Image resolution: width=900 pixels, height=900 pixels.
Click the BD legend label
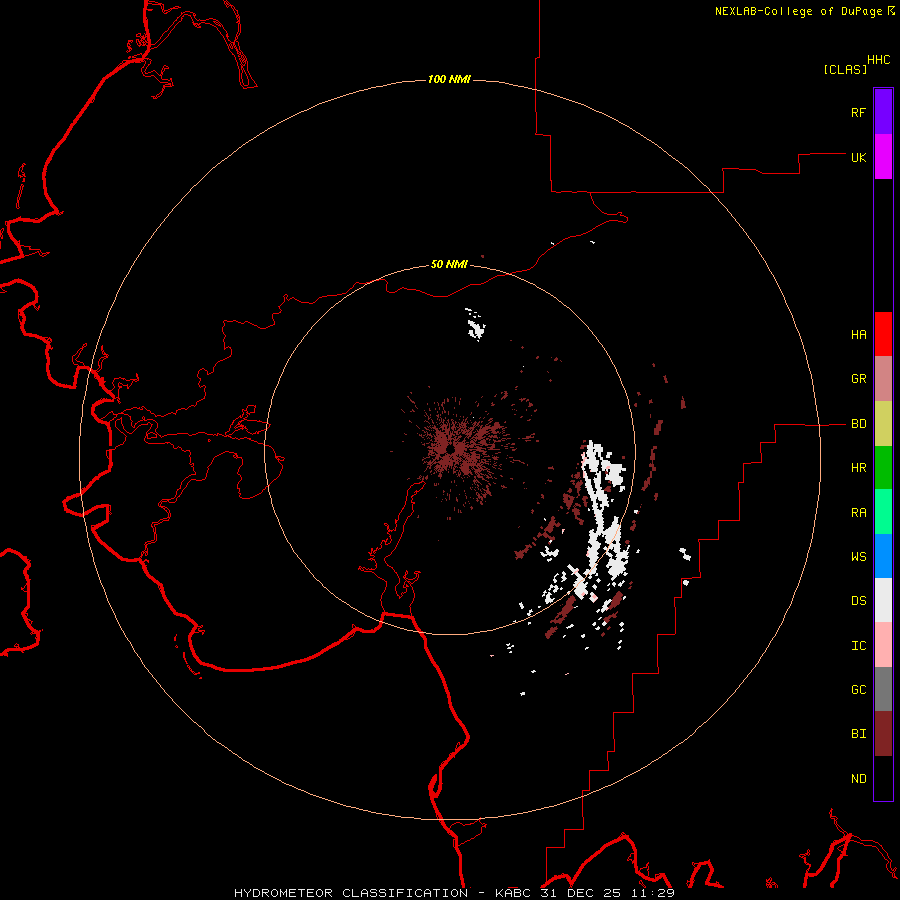pyautogui.click(x=858, y=424)
